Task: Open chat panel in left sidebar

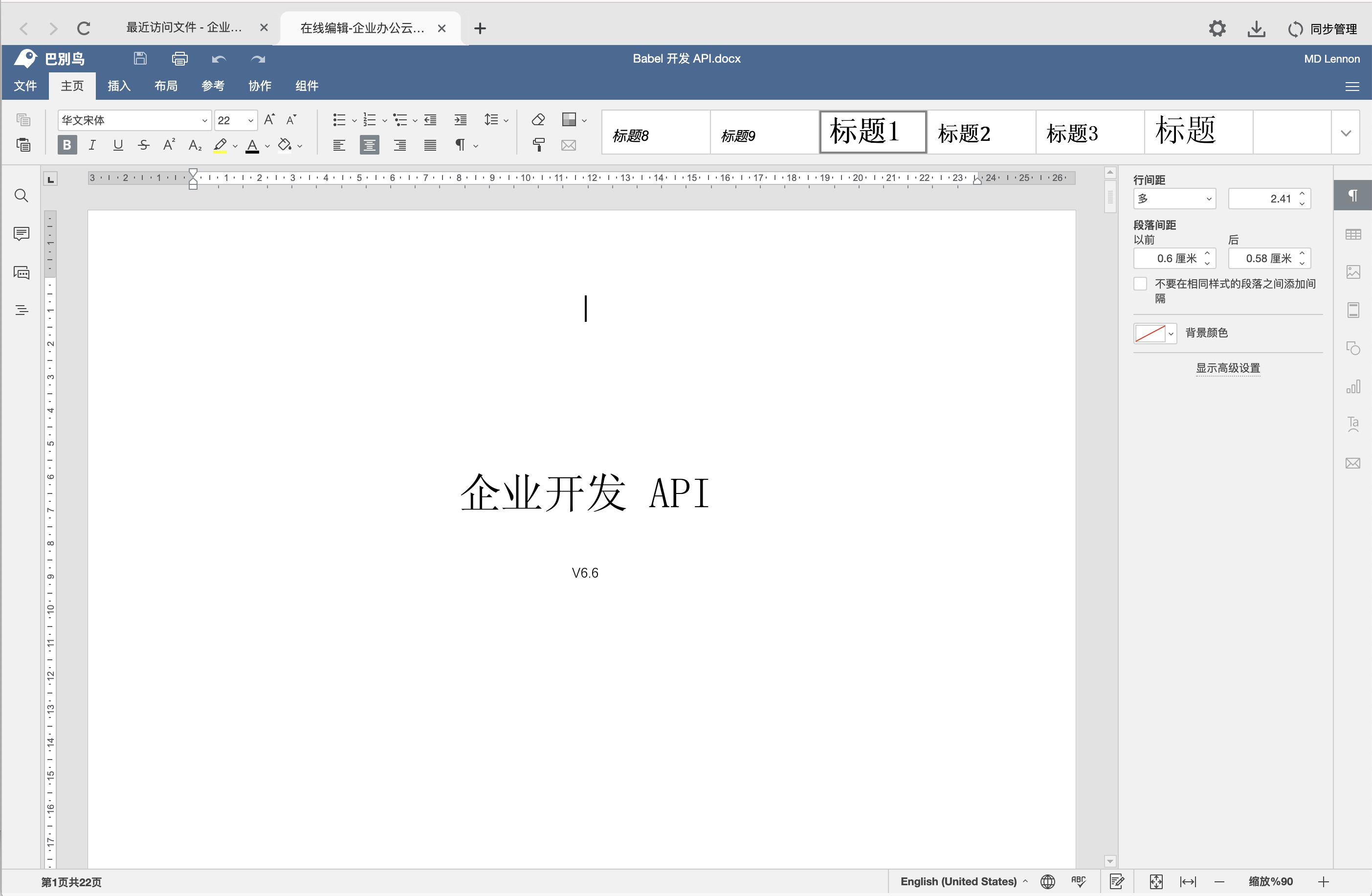Action: [x=22, y=272]
